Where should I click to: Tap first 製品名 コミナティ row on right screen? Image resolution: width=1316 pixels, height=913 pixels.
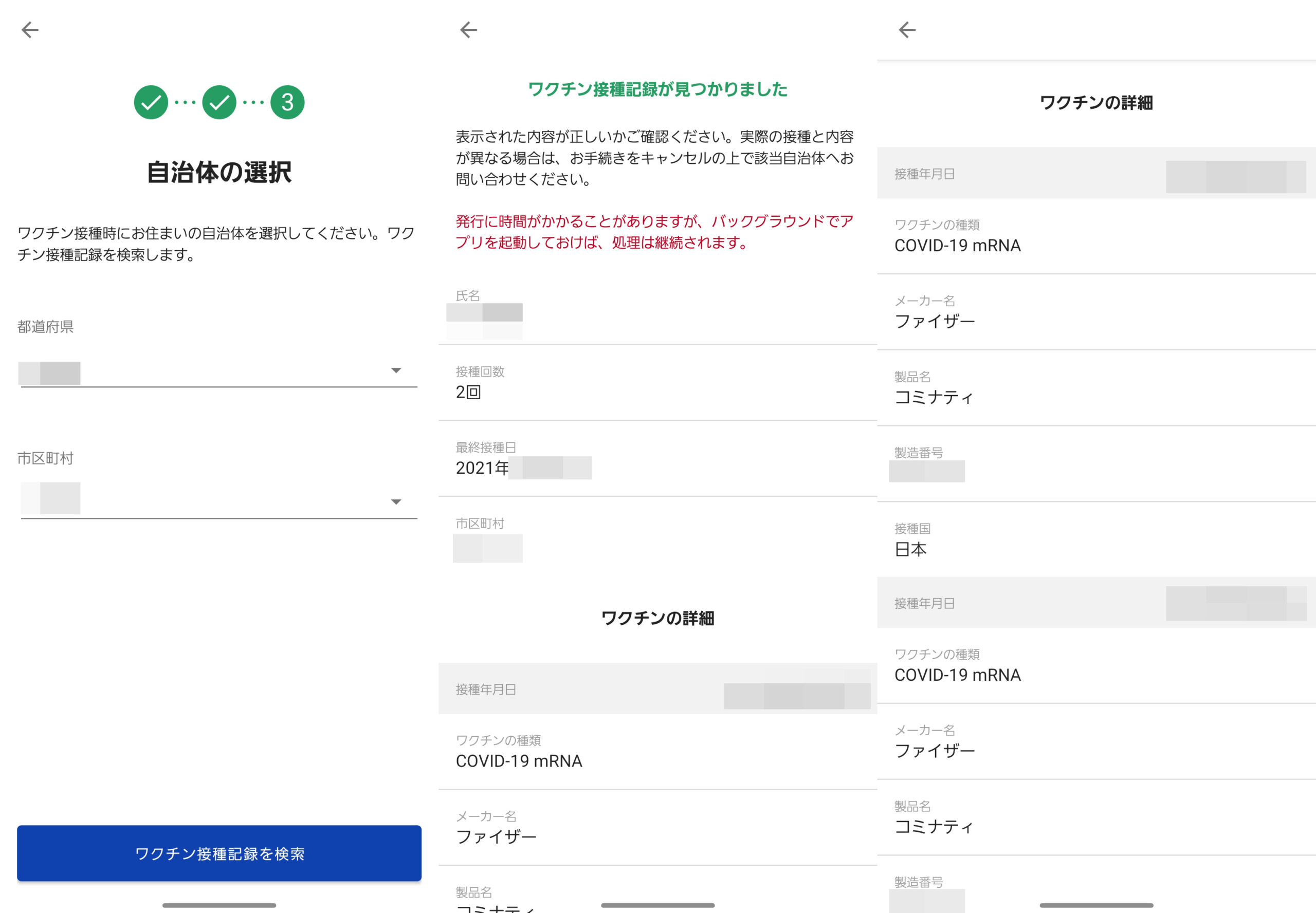pyautogui.click(x=1095, y=388)
